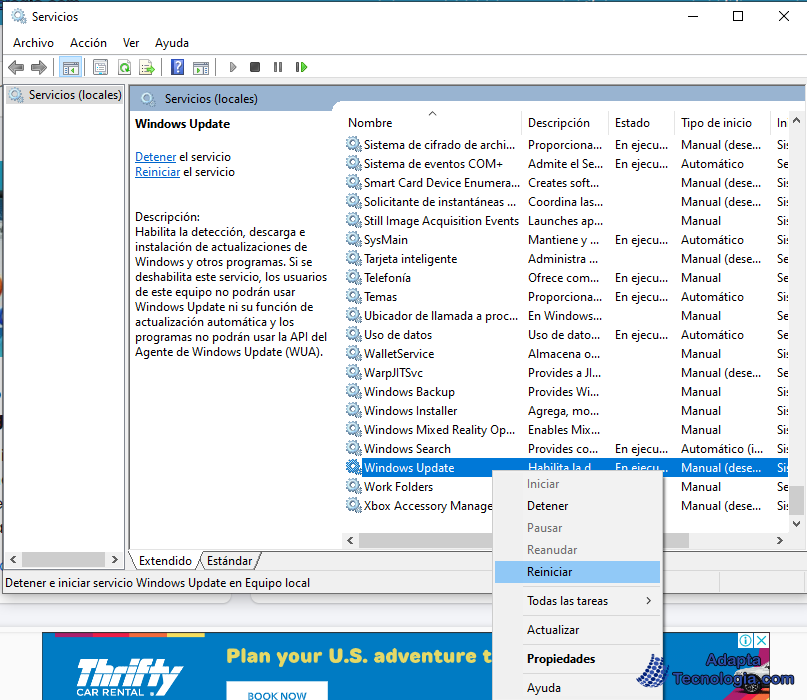Open the Acción menu

click(x=89, y=43)
